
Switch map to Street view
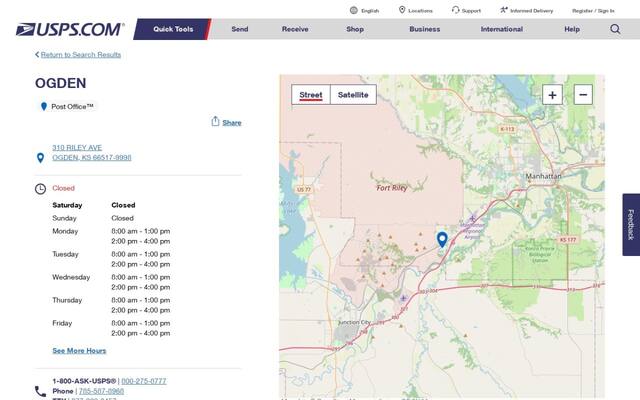(x=311, y=95)
